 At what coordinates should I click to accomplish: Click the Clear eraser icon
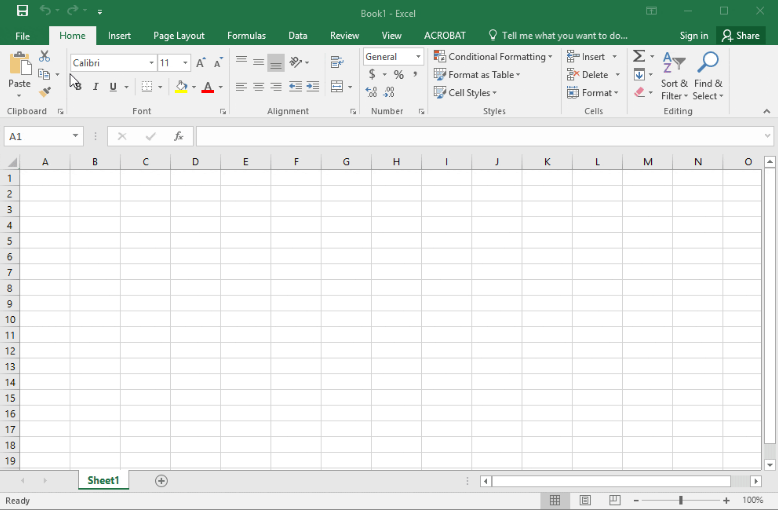pos(639,92)
